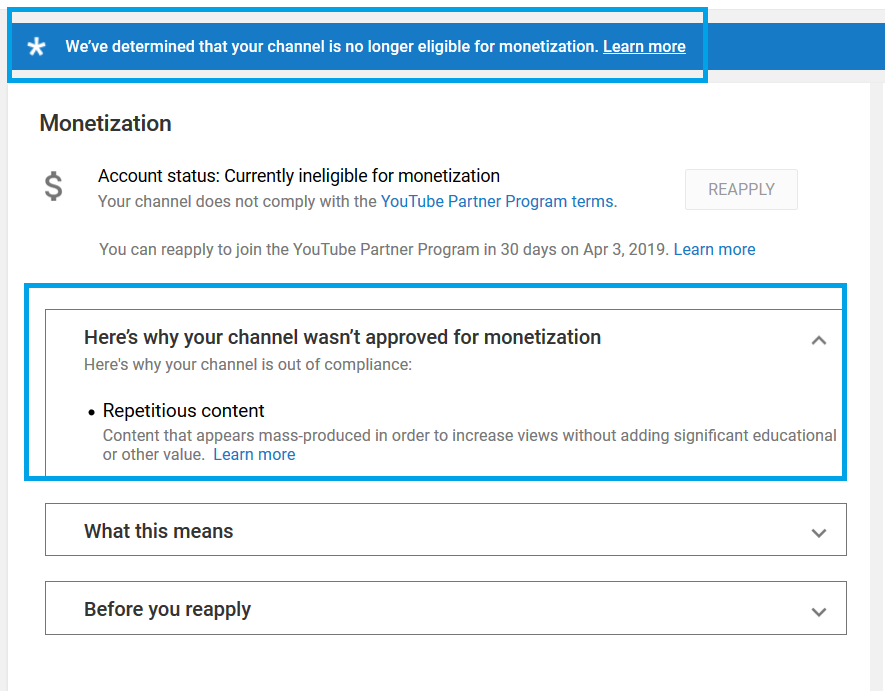This screenshot has height=691, width=885.
Task: Collapse the 'wasn't approved for monetization' section
Action: coord(818,340)
